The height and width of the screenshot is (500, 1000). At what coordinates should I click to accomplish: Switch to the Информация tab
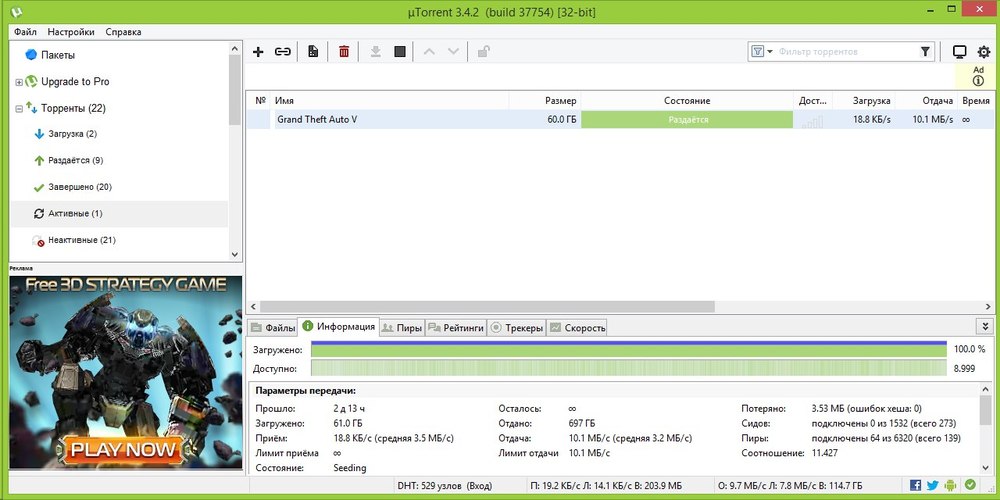(339, 327)
